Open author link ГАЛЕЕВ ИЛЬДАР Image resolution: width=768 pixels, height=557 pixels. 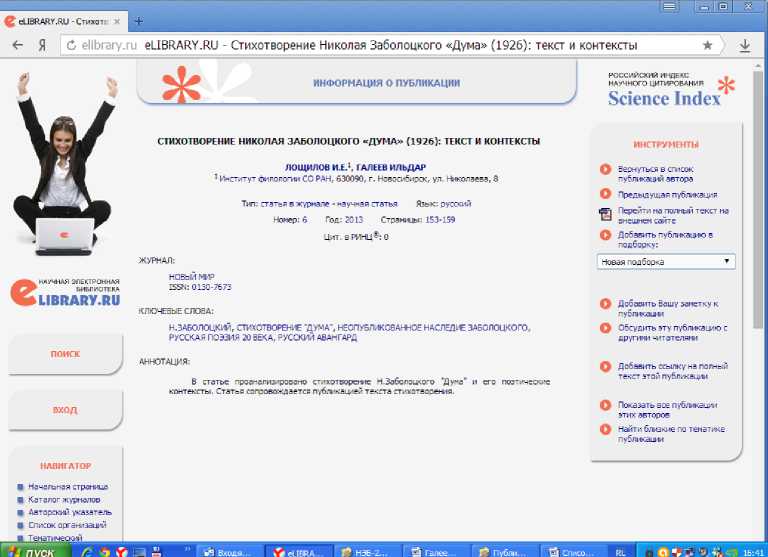coord(391,168)
